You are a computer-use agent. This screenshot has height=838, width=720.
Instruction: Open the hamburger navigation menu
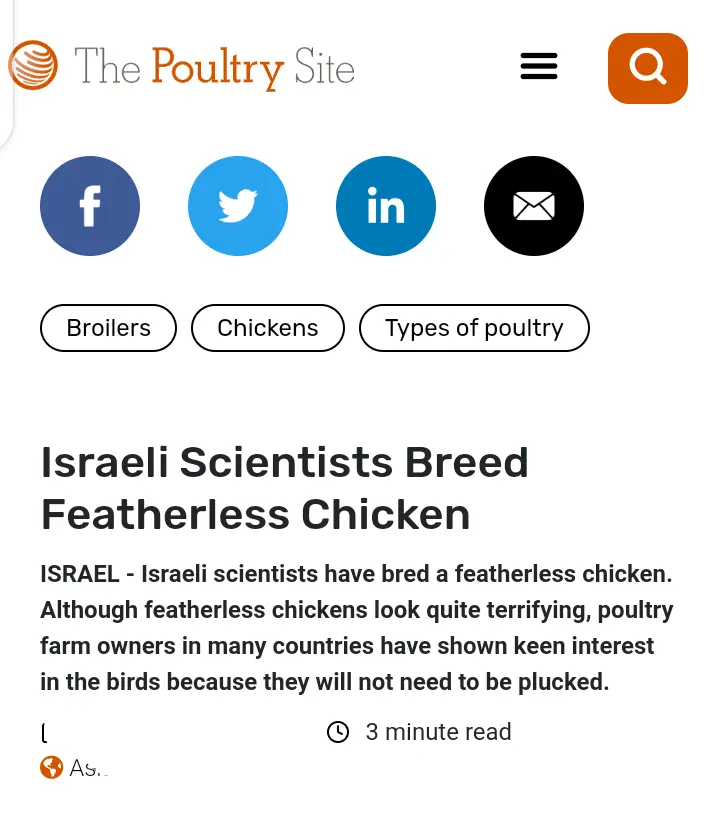coord(539,66)
